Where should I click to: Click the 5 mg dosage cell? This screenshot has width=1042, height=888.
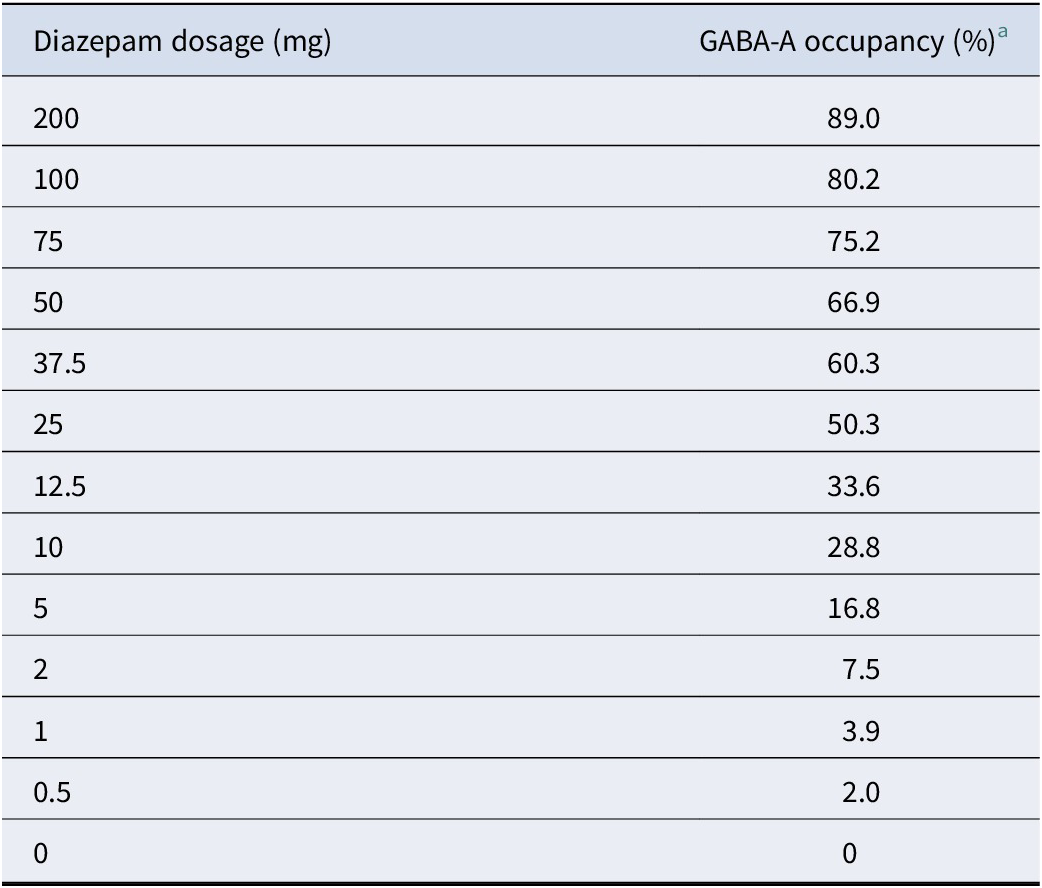(41, 609)
